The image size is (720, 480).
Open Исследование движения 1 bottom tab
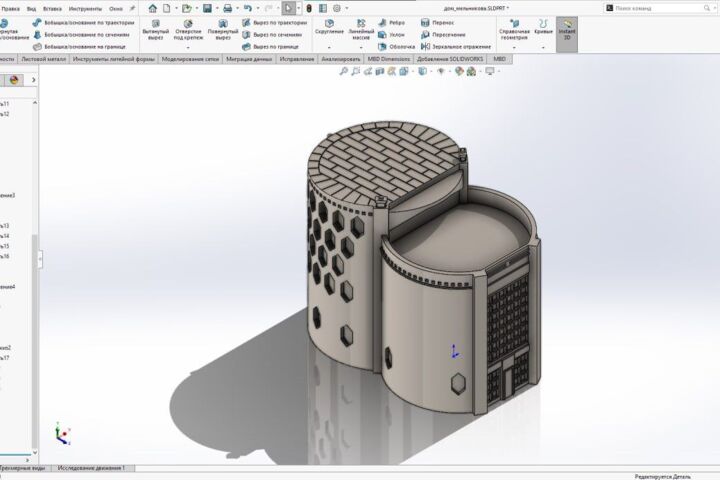coord(91,468)
